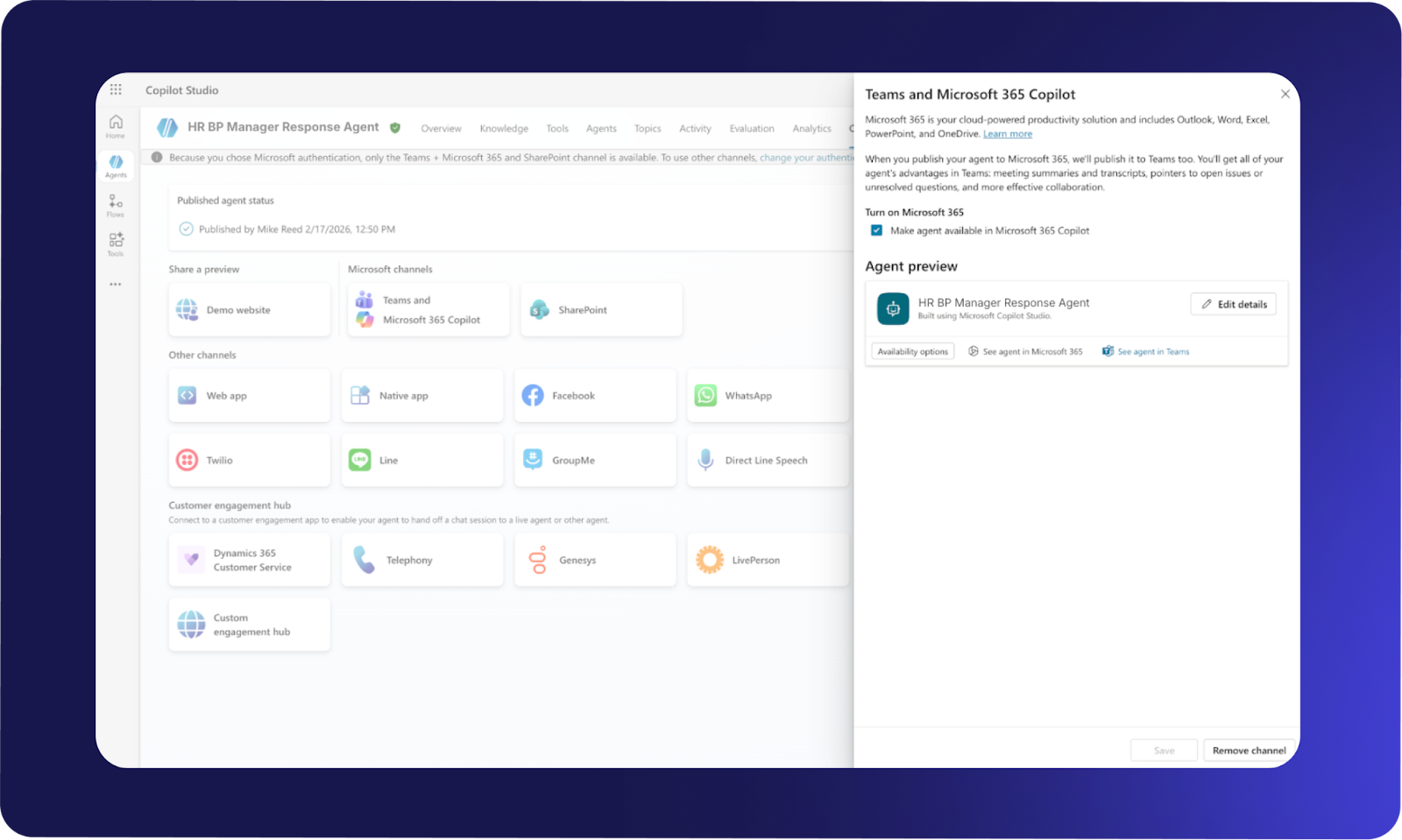
Task: Click the Edit details button
Action: point(1233,304)
